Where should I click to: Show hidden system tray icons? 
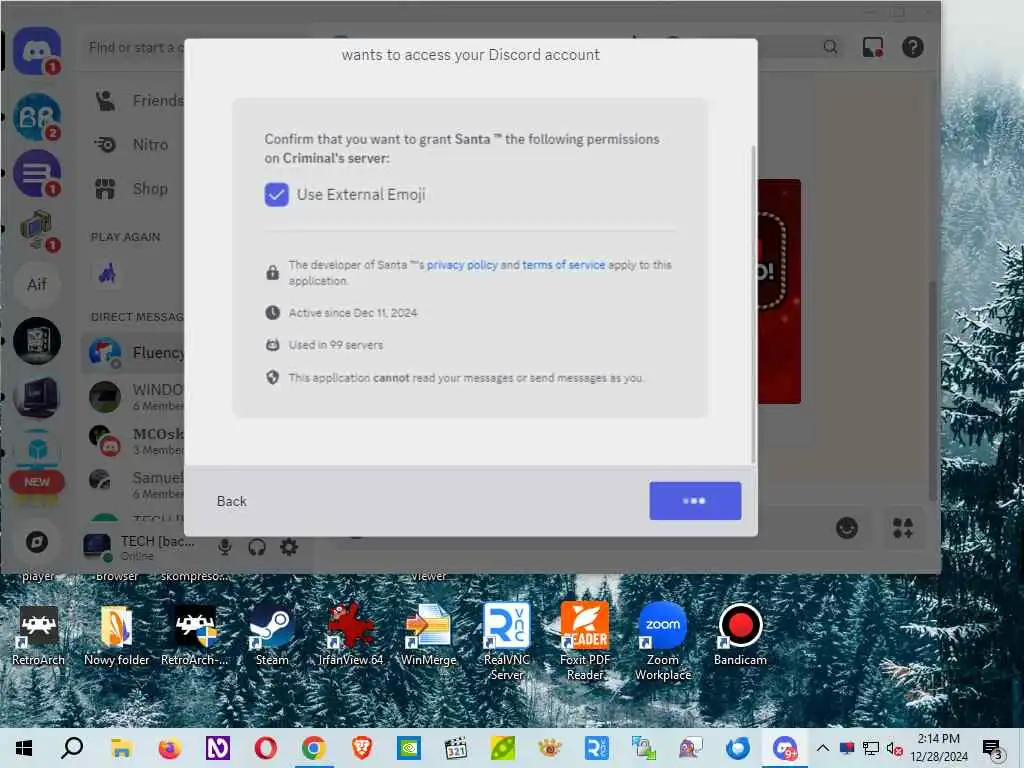[823, 748]
